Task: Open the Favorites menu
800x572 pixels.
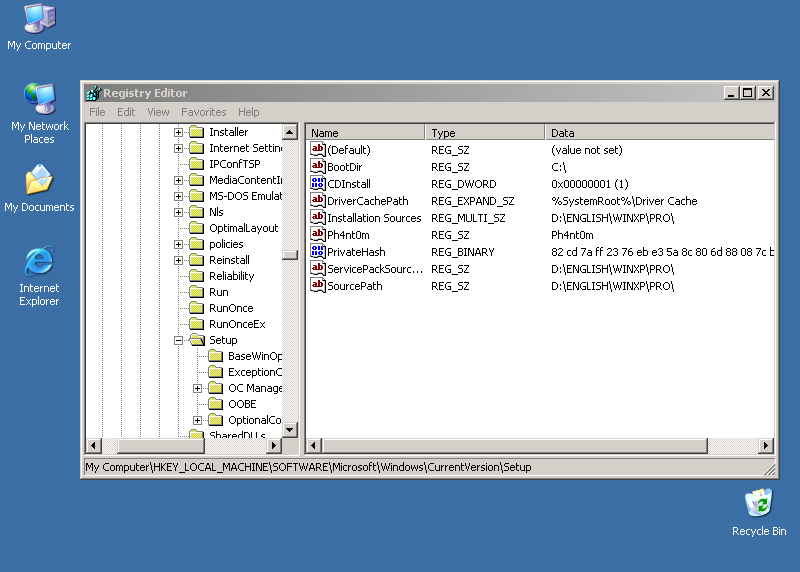Action: coord(204,112)
